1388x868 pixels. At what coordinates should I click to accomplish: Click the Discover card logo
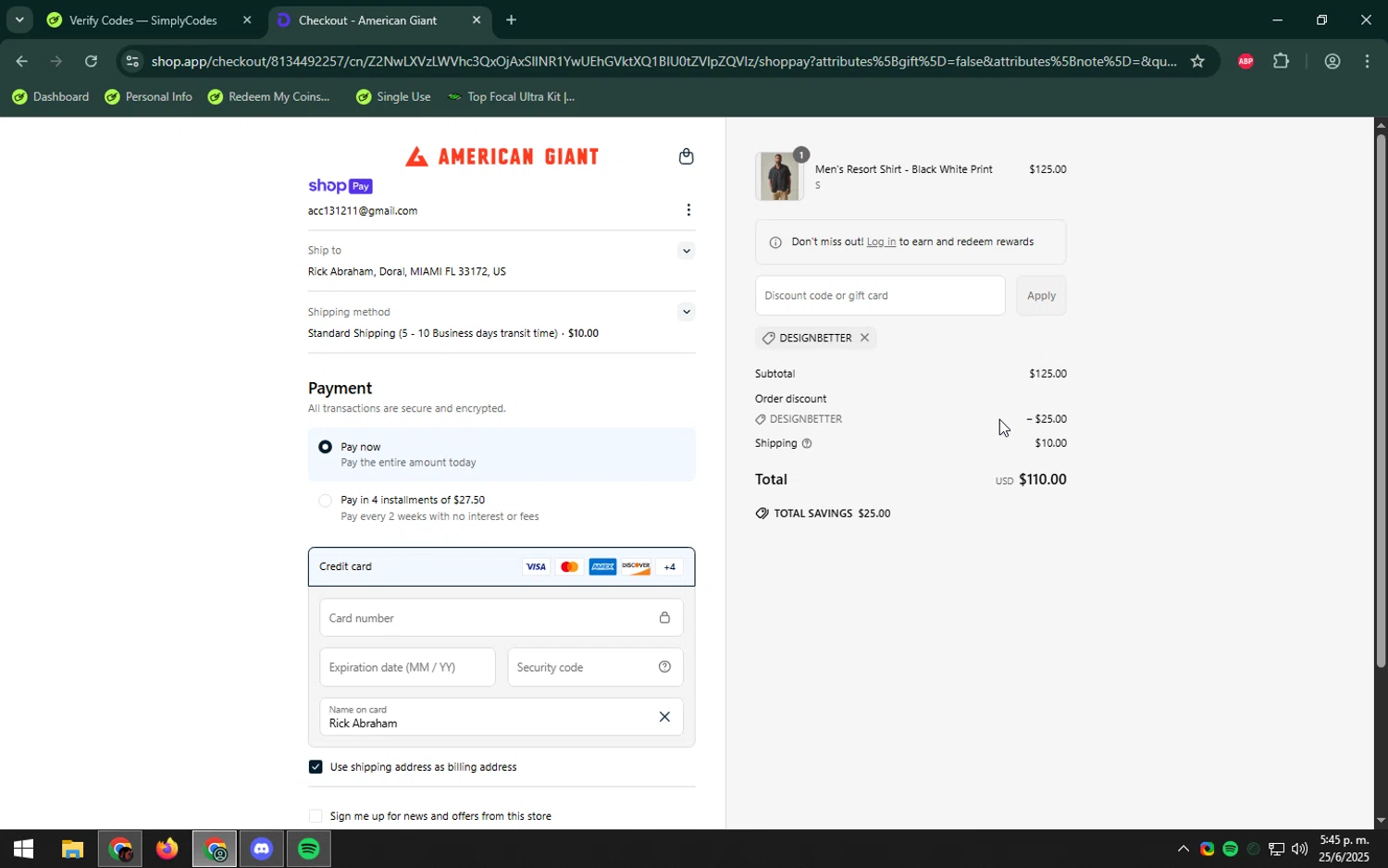tap(636, 567)
